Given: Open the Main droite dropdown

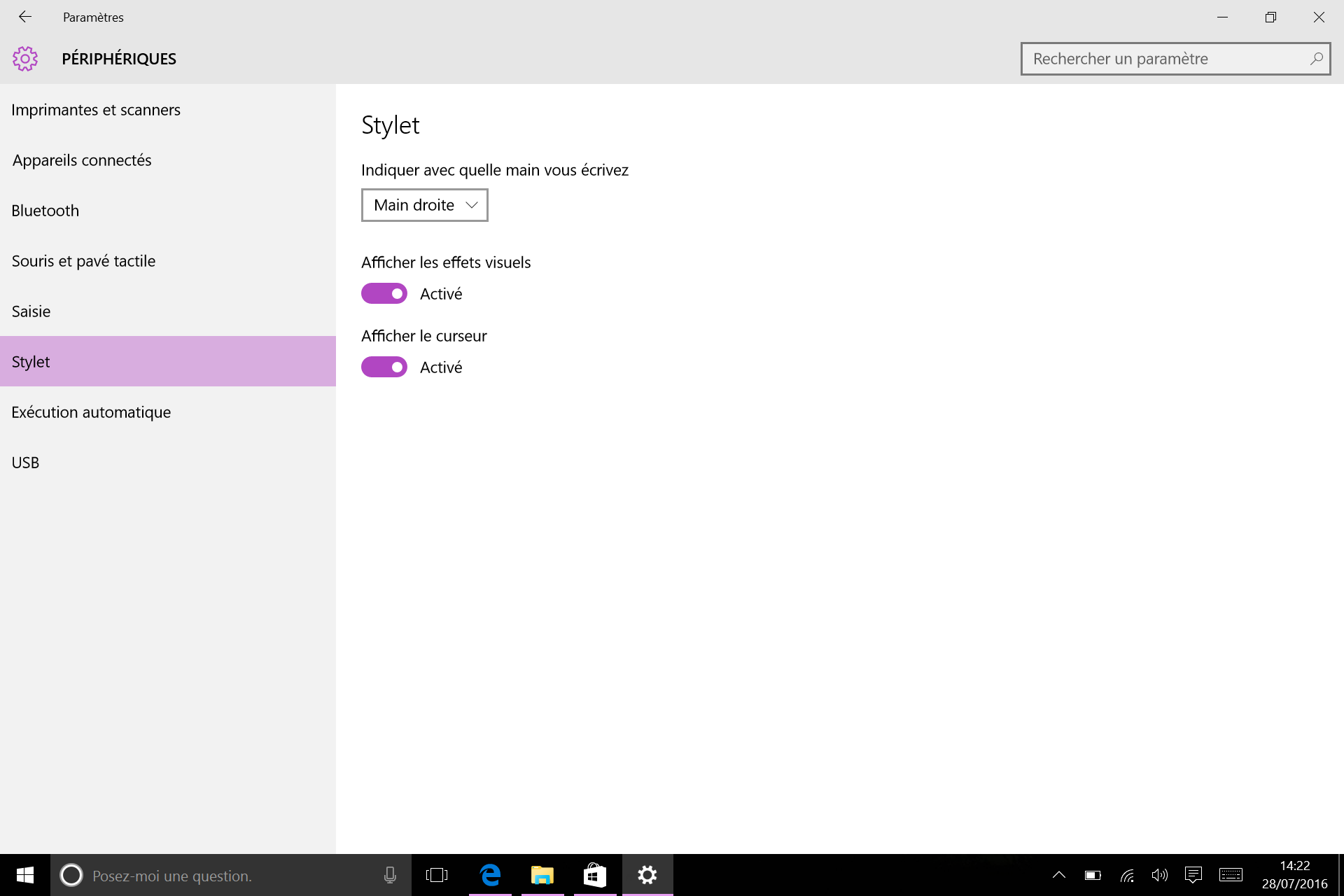Looking at the screenshot, I should pos(425,205).
